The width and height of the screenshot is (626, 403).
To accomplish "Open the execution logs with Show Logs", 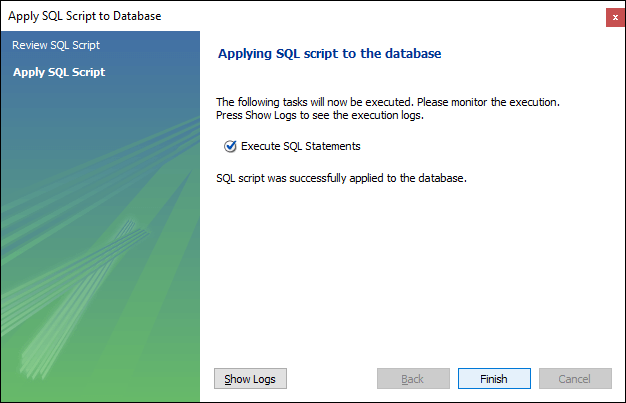I will [x=250, y=379].
